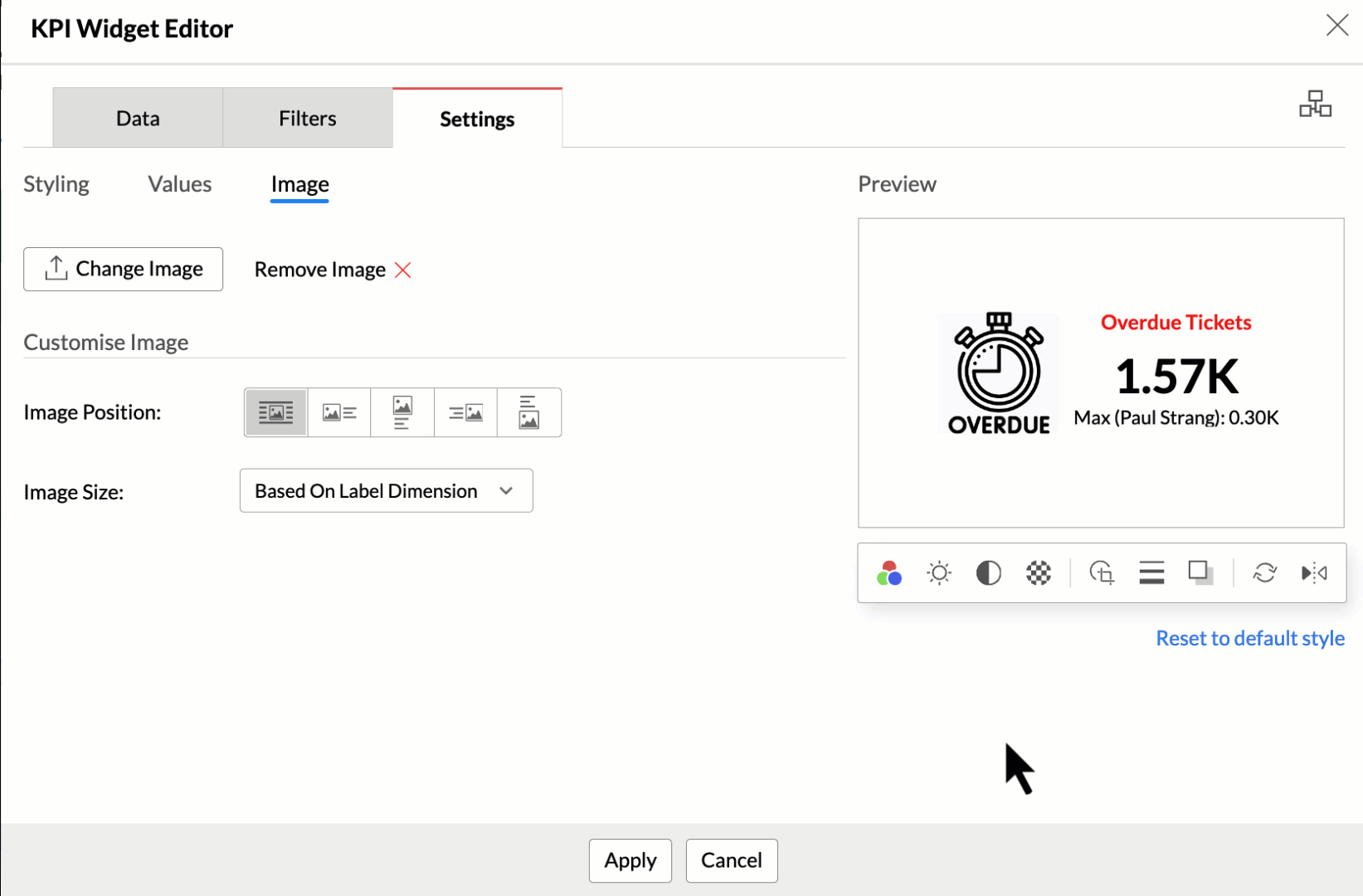The image size is (1363, 896).
Task: Click the overdue stopwatch image in preview
Action: (999, 373)
